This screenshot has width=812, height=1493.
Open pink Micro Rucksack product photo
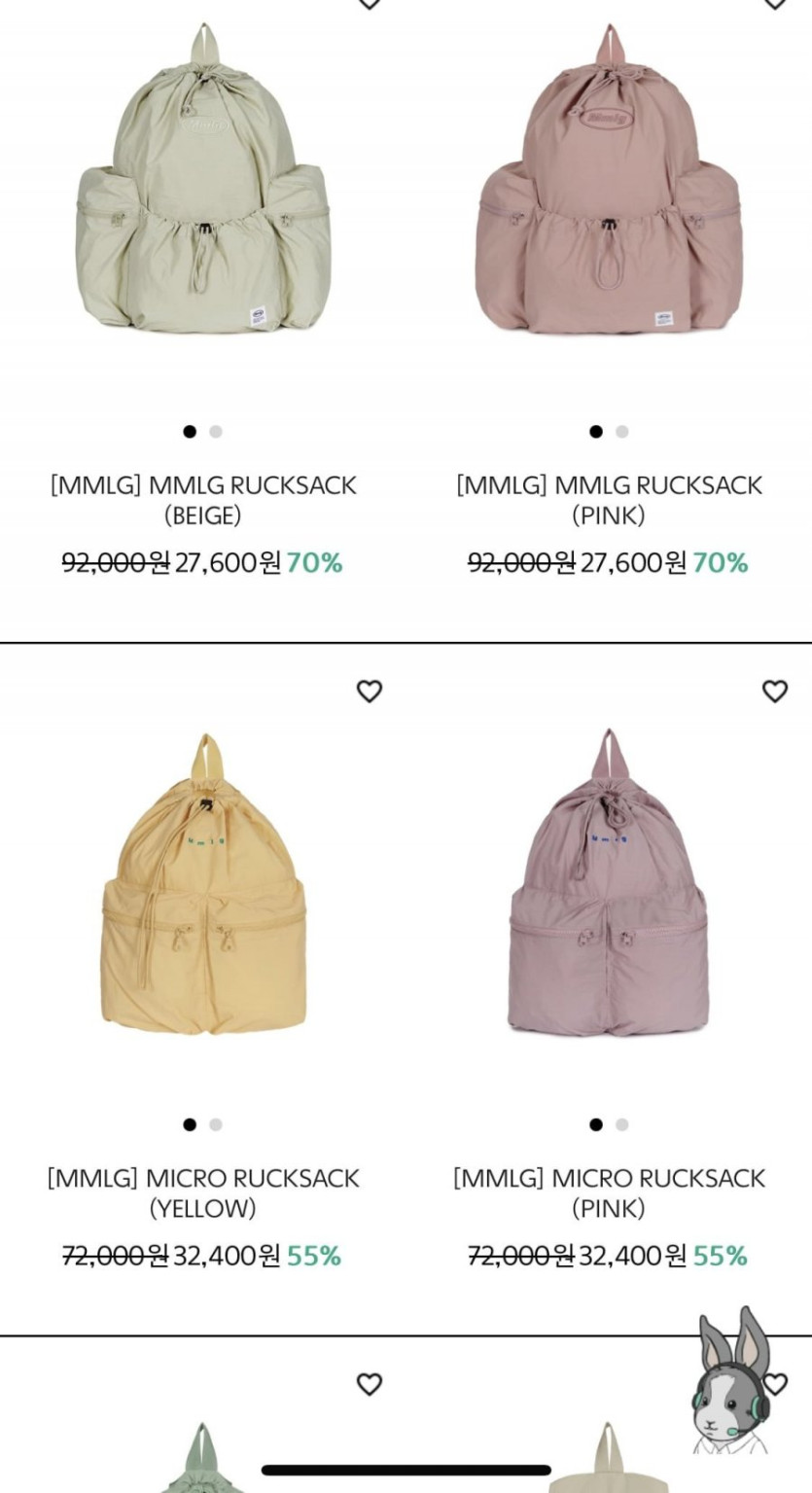coord(610,883)
